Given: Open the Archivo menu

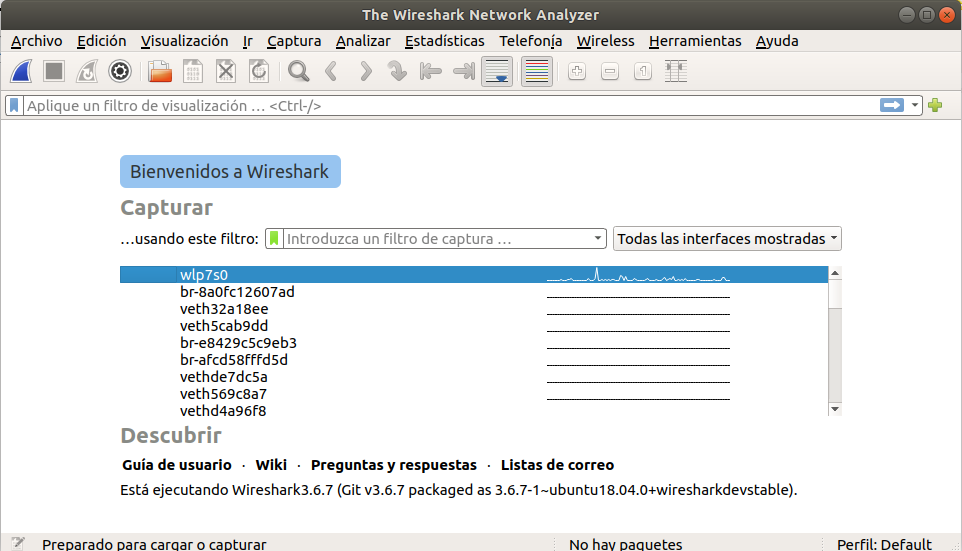Looking at the screenshot, I should point(37,41).
